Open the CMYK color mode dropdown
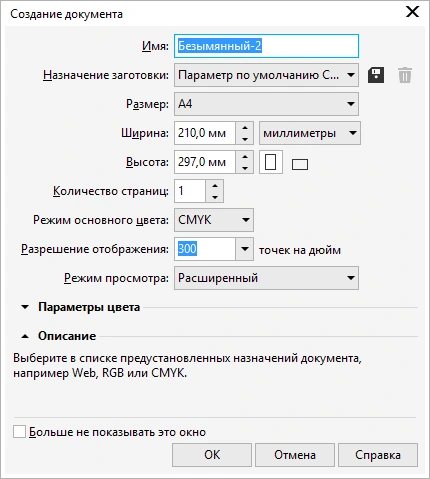430x479 pixels. click(x=214, y=220)
